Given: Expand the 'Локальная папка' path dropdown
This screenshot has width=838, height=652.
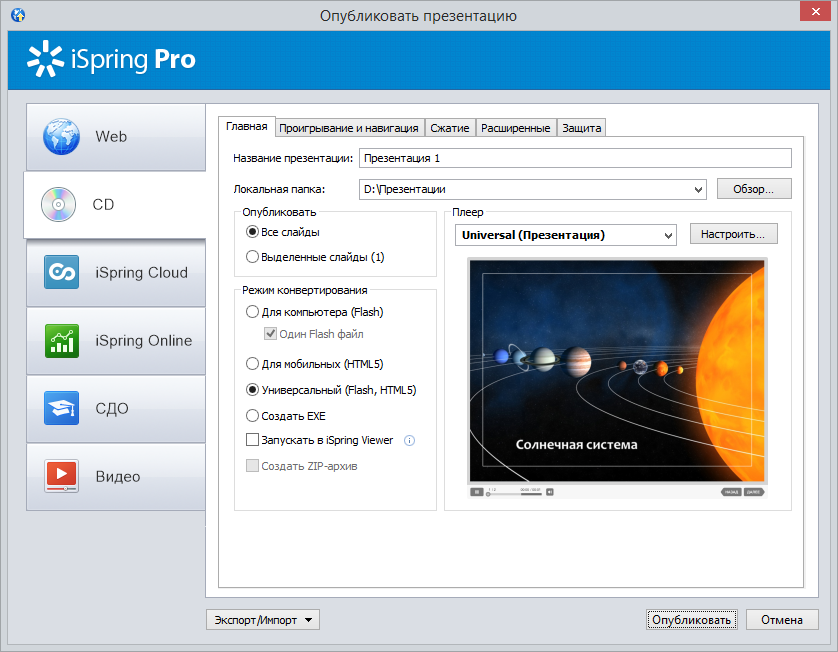Looking at the screenshot, I should click(x=698, y=189).
